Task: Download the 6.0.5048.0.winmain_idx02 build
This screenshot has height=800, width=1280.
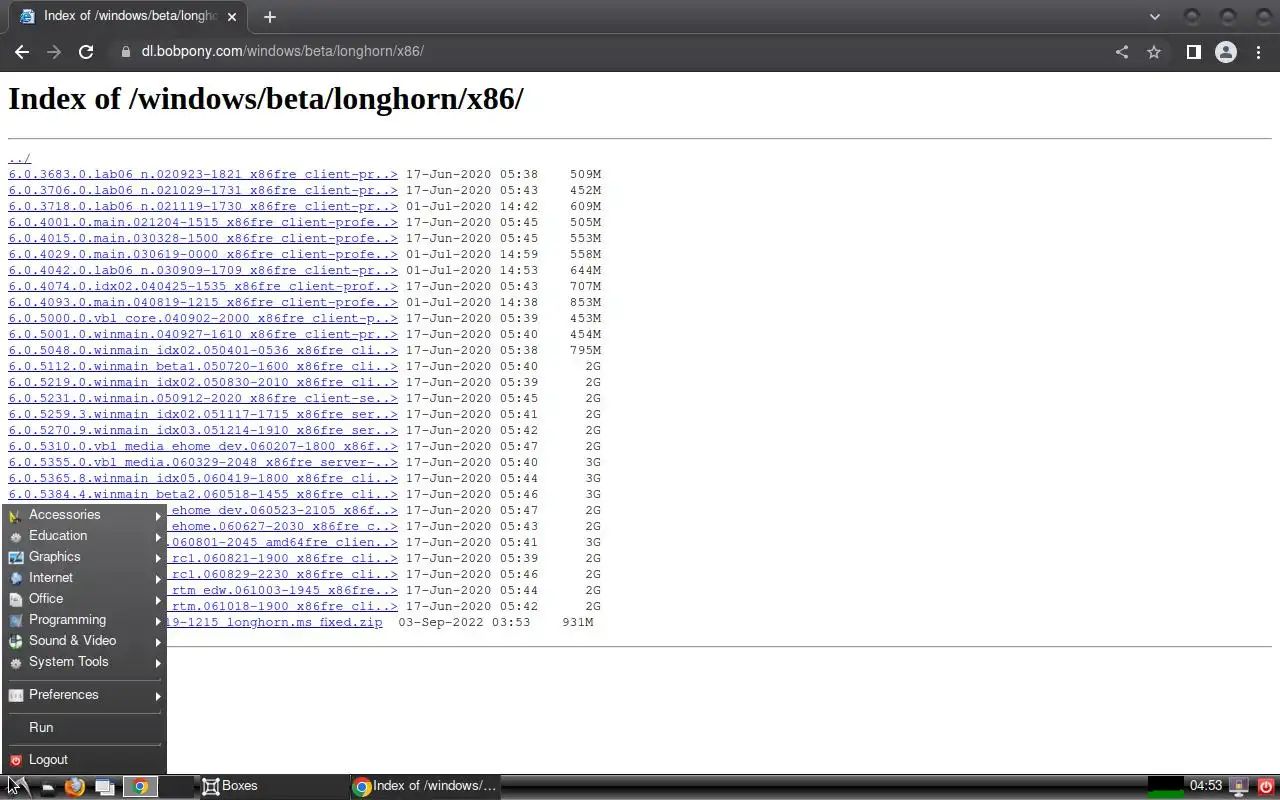Action: (203, 350)
